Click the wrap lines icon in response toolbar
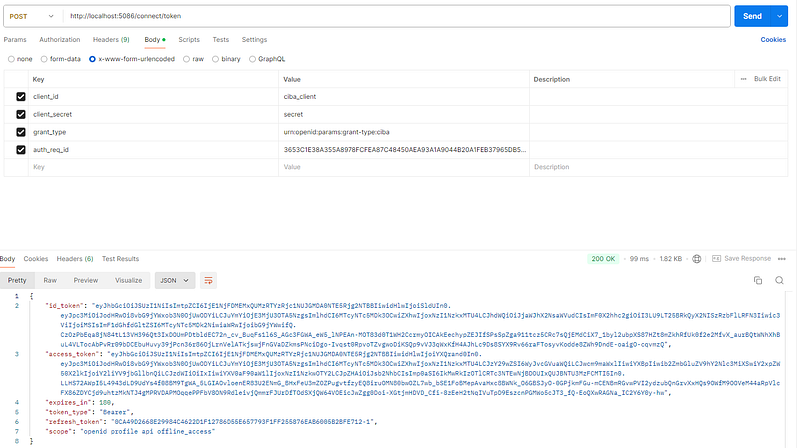Viewport: 800px width, 448px height. click(x=208, y=280)
